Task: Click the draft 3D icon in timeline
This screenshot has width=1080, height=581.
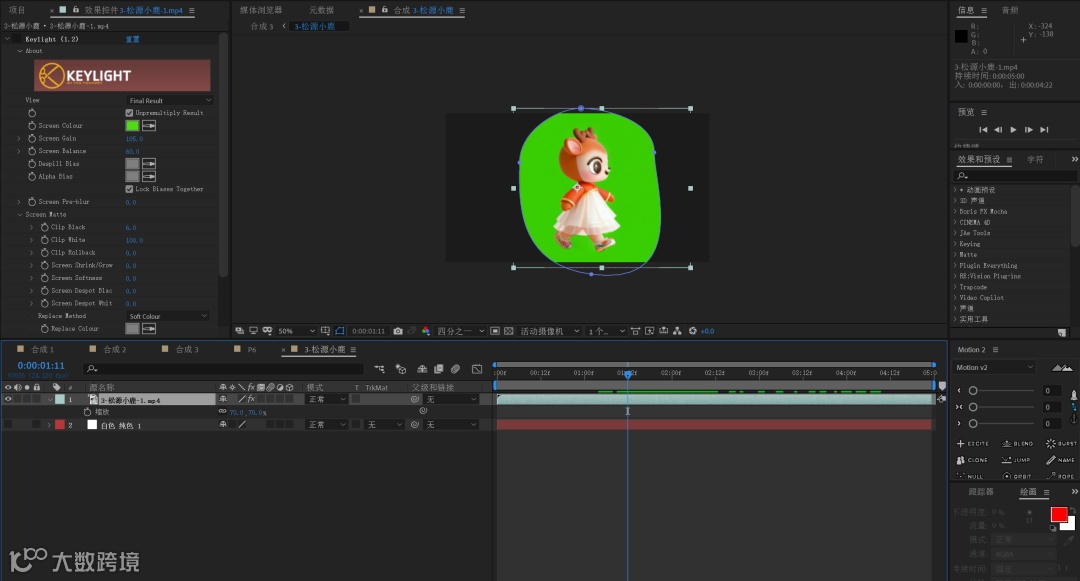Action: pos(401,370)
